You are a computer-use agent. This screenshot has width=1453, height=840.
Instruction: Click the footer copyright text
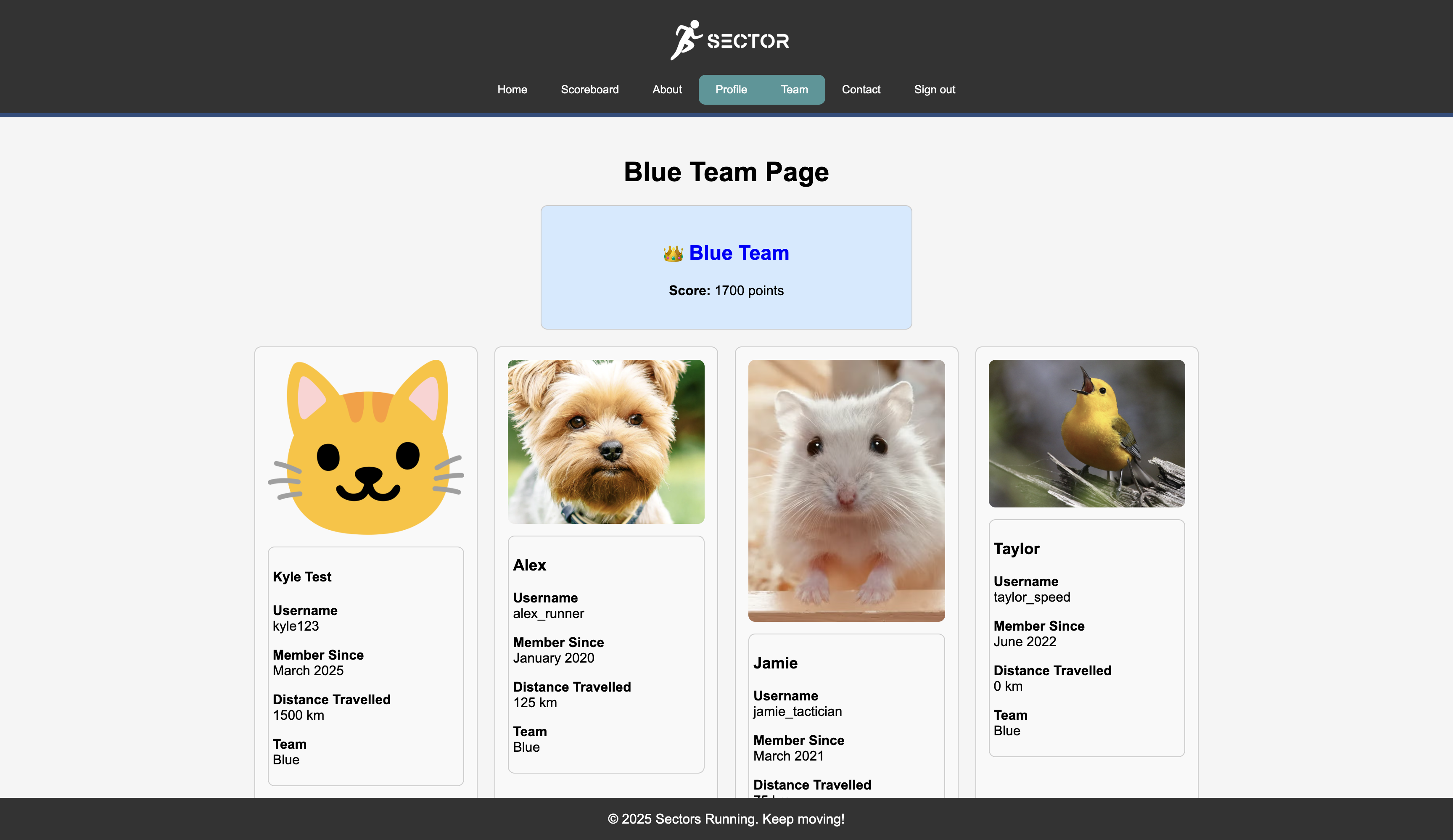click(x=726, y=819)
